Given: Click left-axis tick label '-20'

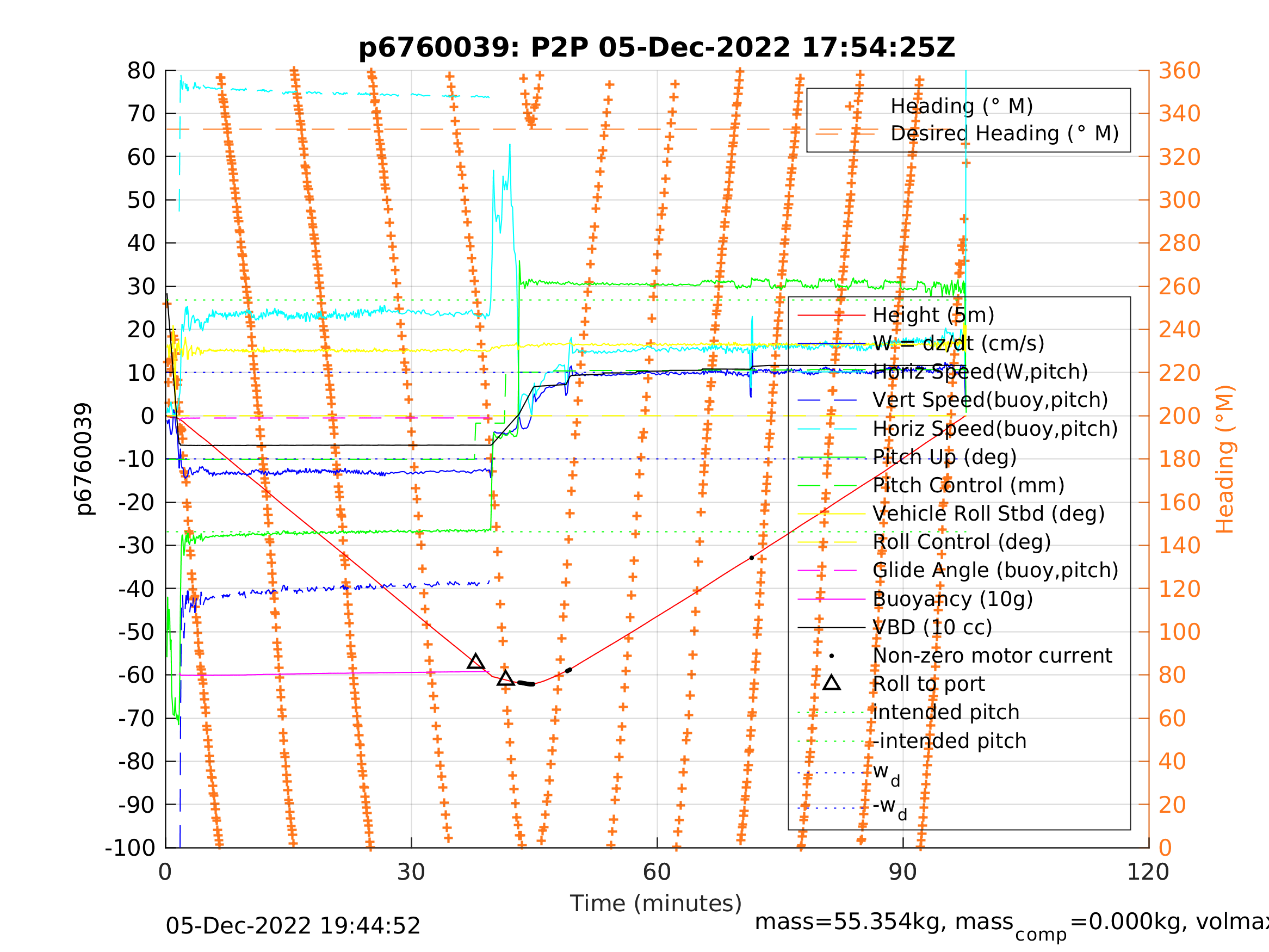Looking at the screenshot, I should coord(137,503).
